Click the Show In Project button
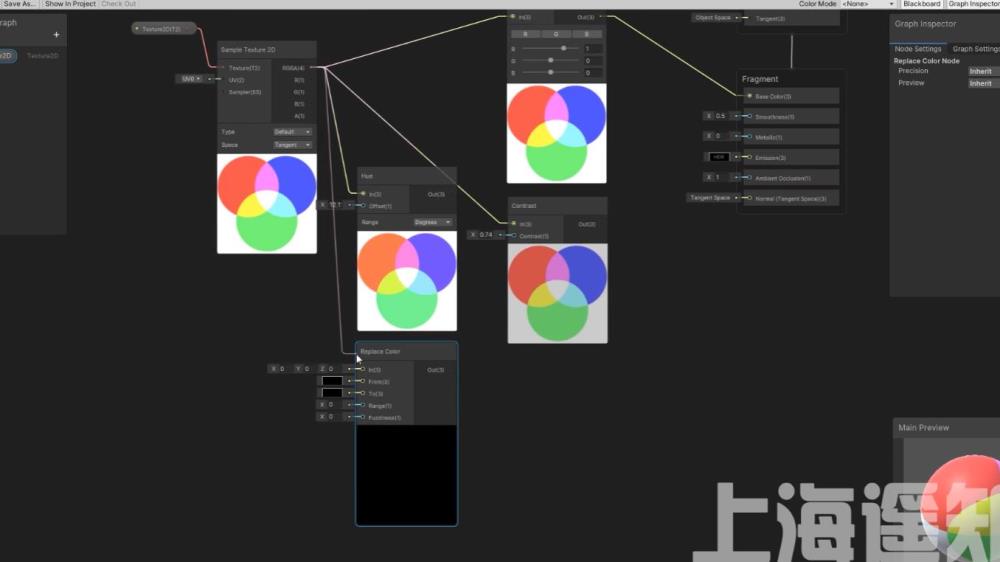Viewport: 1000px width, 562px height. point(70,4)
